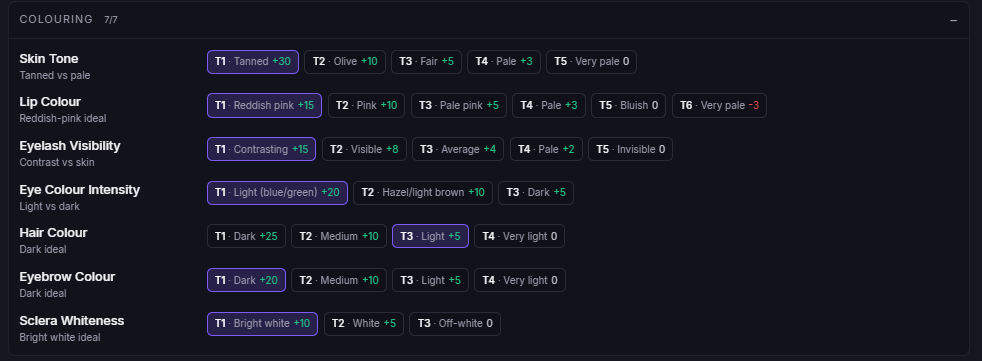Select T2 Olive skin tone option
This screenshot has width=982, height=361.
(345, 62)
